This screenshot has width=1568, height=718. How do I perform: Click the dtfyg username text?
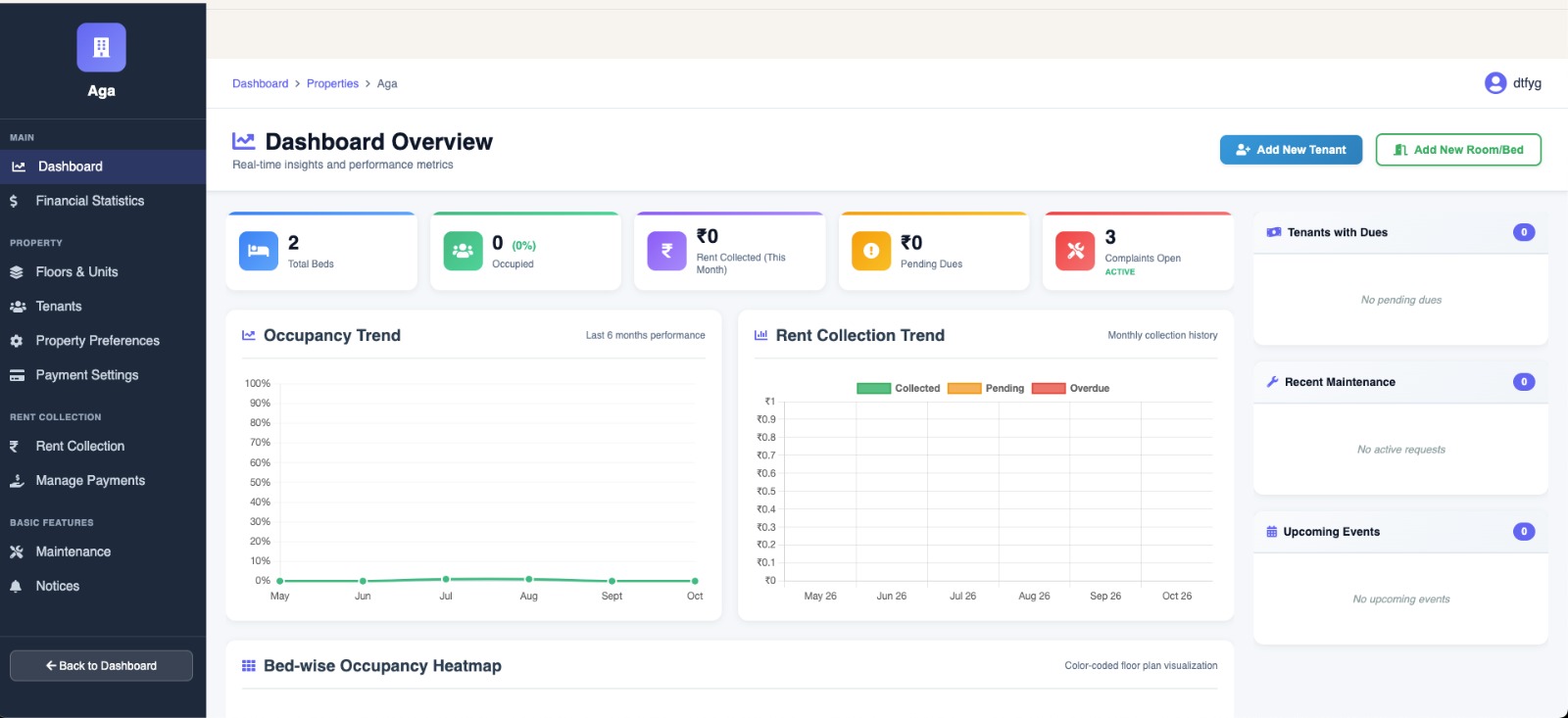tap(1527, 83)
